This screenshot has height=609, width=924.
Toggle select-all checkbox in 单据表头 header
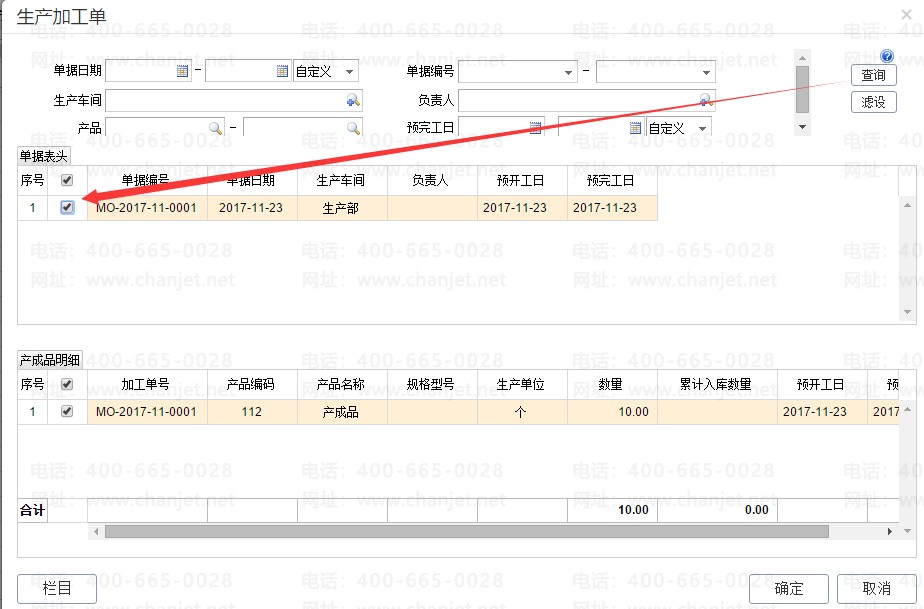coord(67,180)
